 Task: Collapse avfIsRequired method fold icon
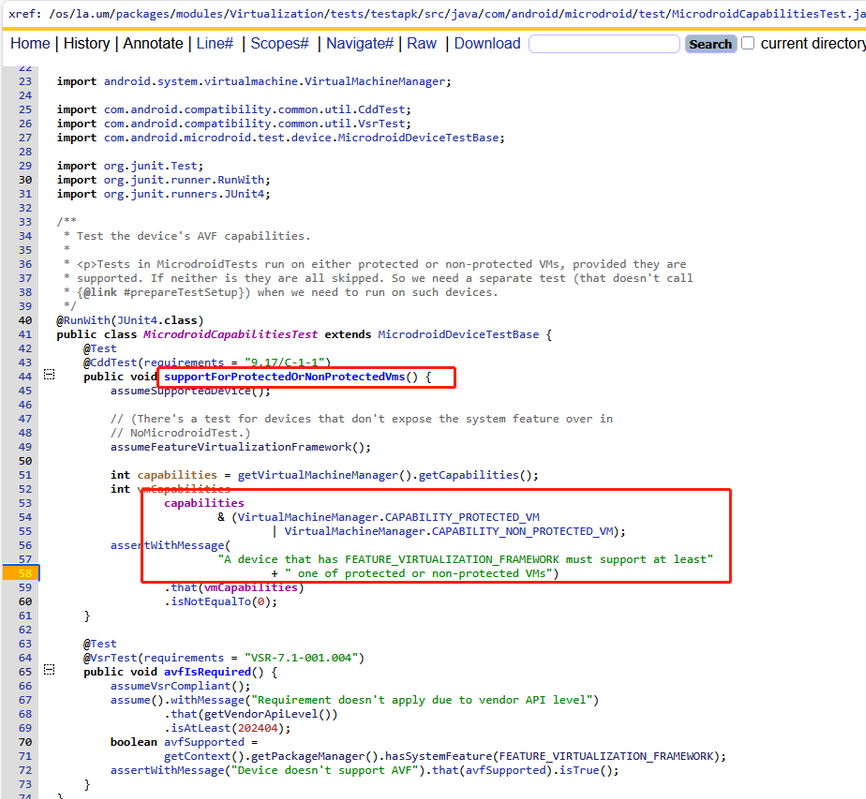49,670
